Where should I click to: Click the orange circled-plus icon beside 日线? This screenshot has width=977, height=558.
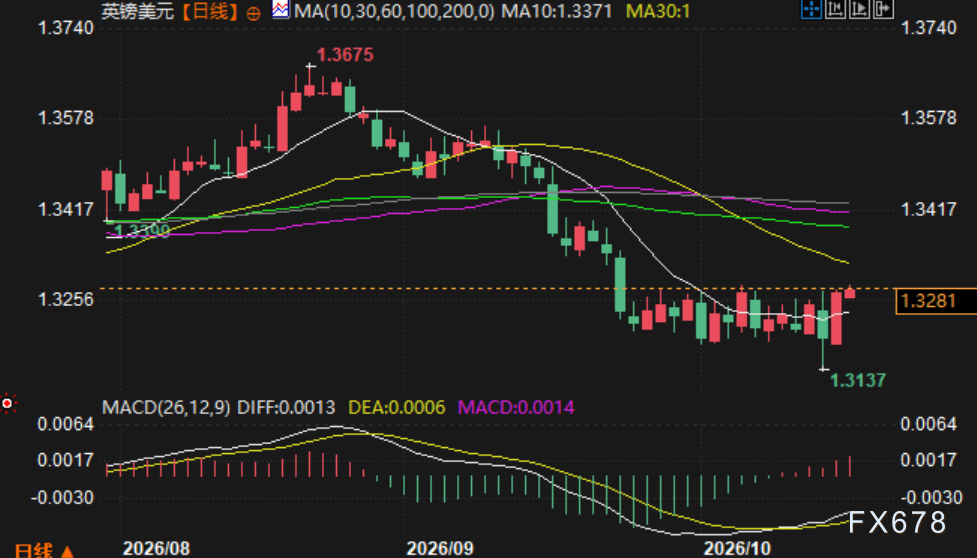click(x=254, y=13)
